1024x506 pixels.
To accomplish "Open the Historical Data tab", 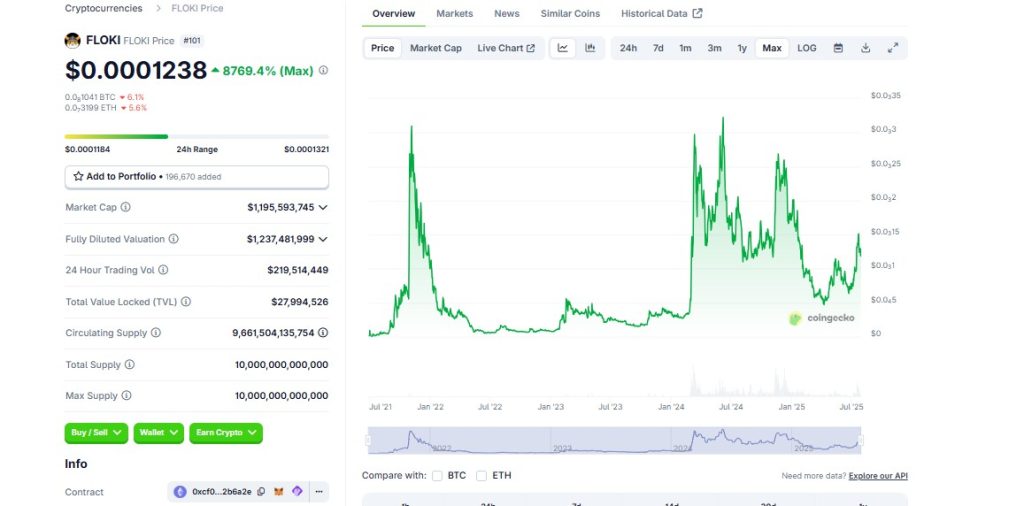I will 662,13.
